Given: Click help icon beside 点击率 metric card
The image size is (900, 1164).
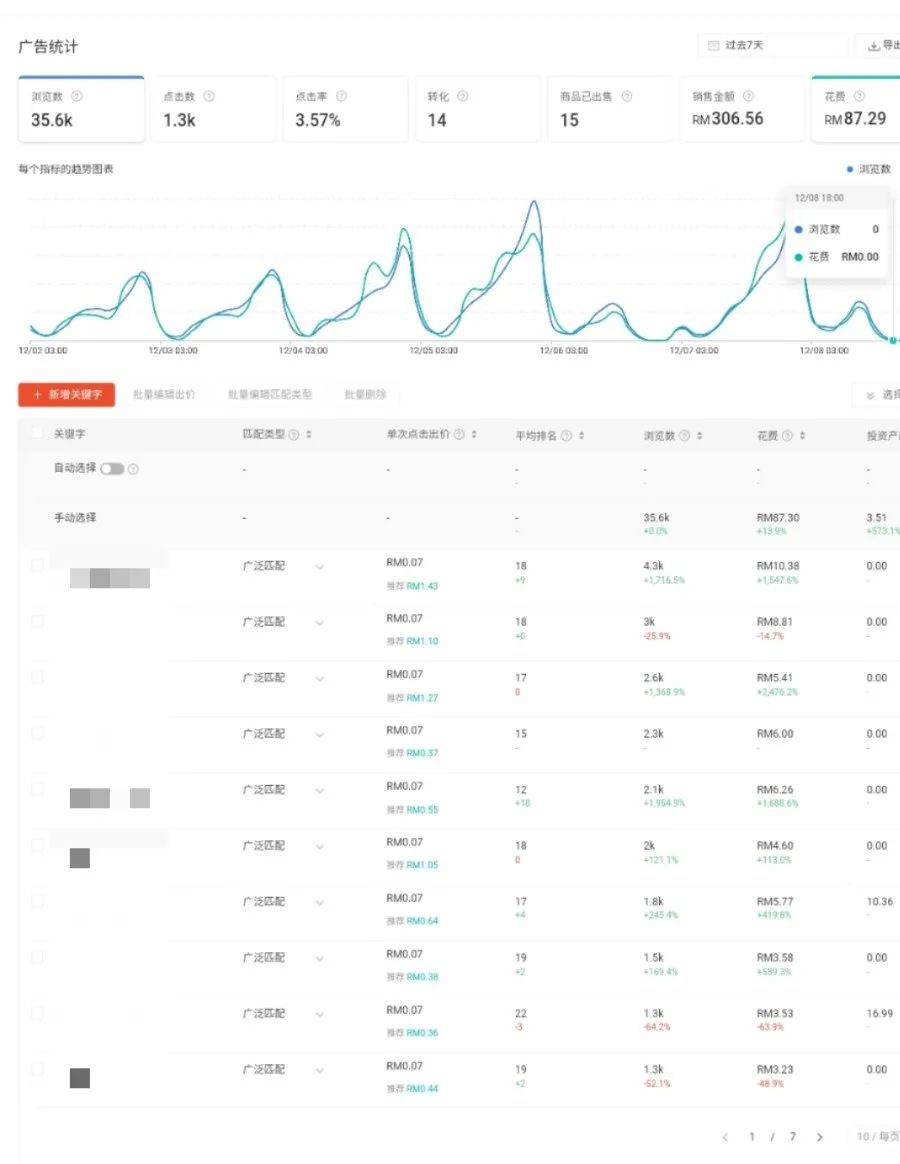Looking at the screenshot, I should (x=342, y=97).
